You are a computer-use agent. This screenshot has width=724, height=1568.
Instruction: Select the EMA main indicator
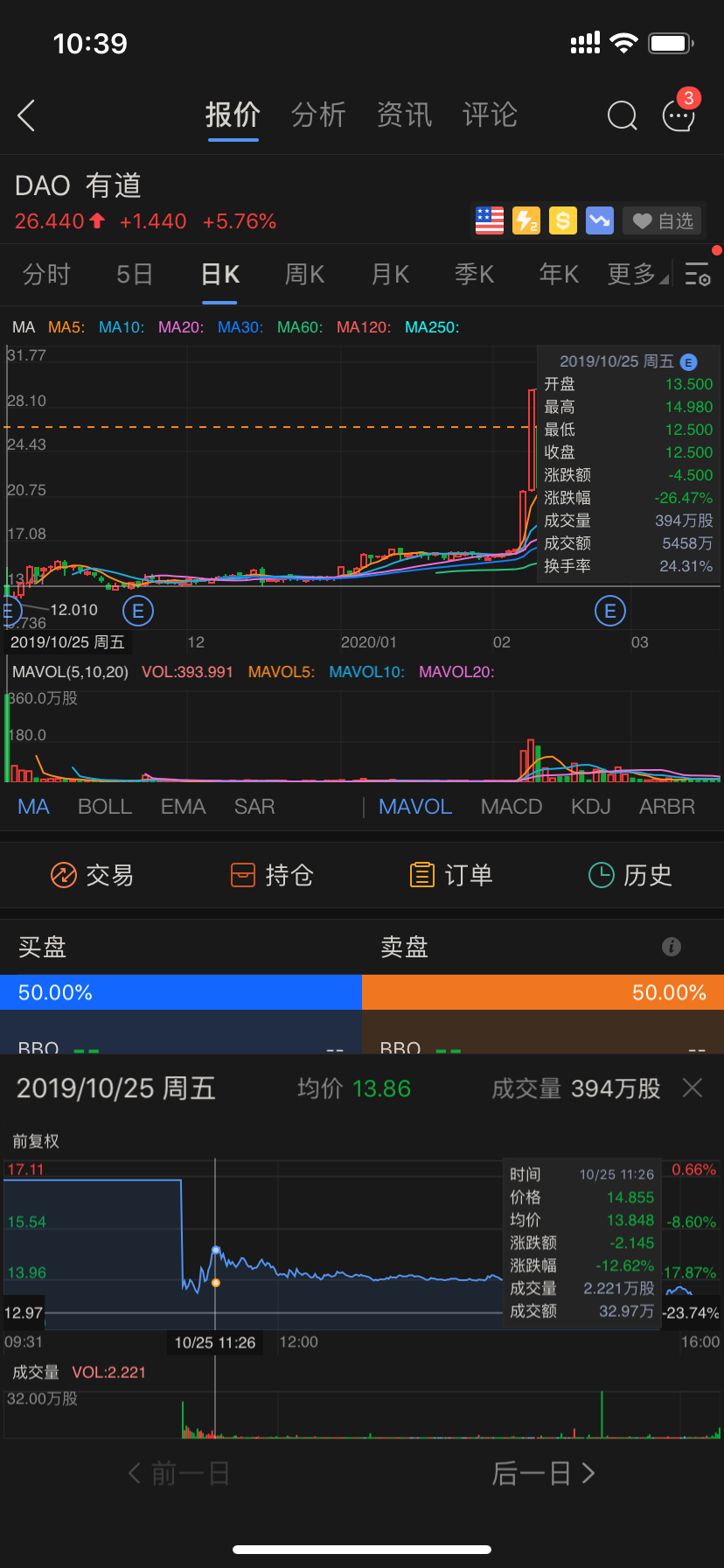[x=183, y=807]
